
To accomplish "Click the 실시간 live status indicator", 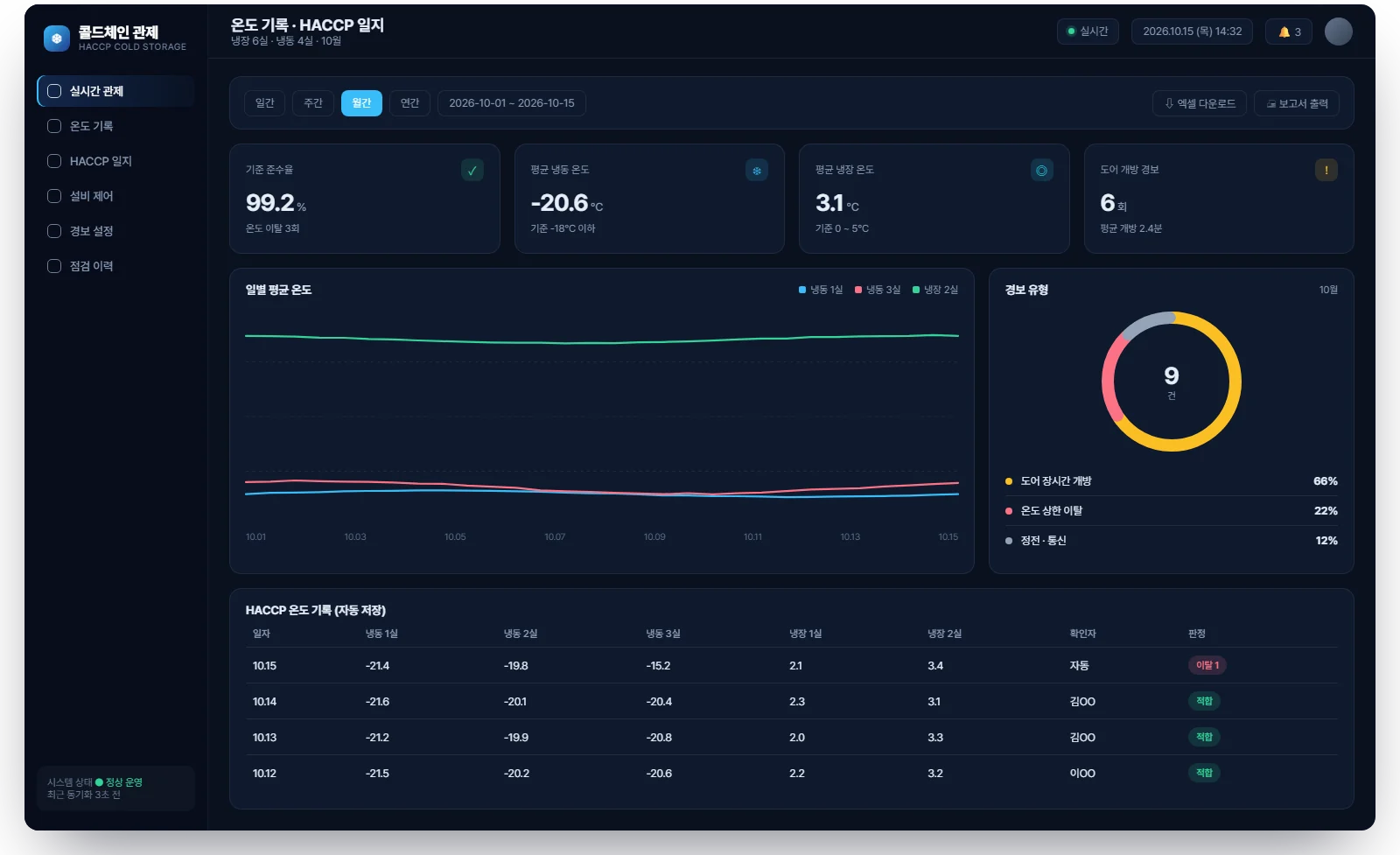I will point(1088,32).
